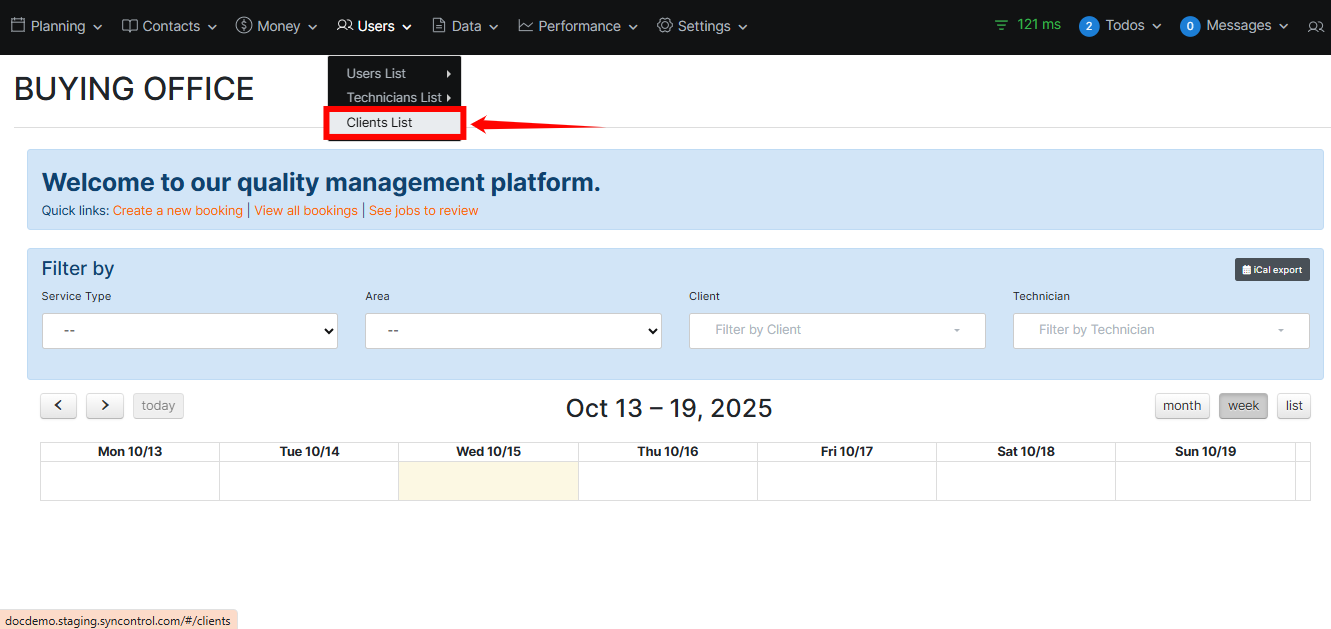
Task: Click the gear icon beside Settings
Action: pos(664,26)
